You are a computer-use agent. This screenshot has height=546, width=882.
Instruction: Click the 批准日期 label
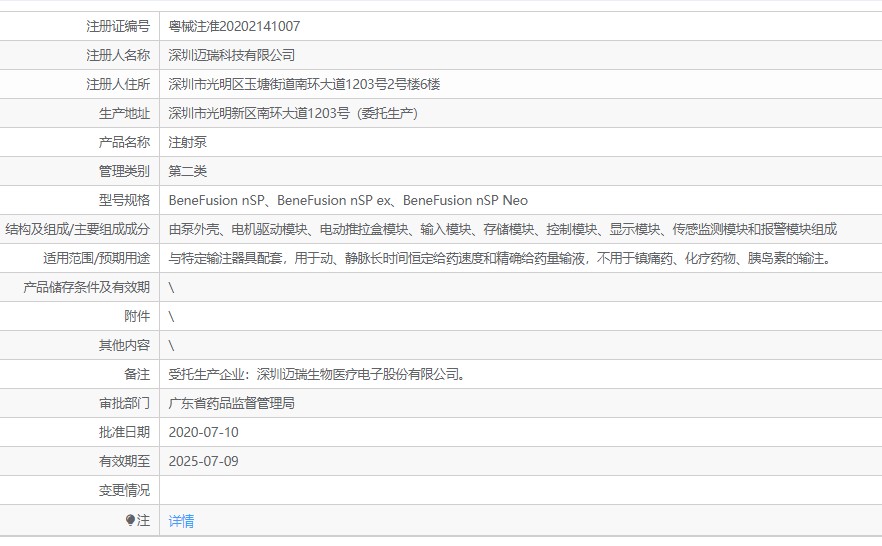click(x=124, y=432)
